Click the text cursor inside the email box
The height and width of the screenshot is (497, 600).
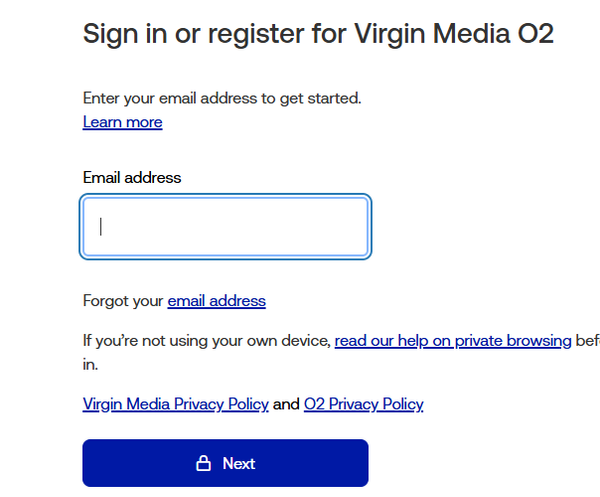pos(101,226)
